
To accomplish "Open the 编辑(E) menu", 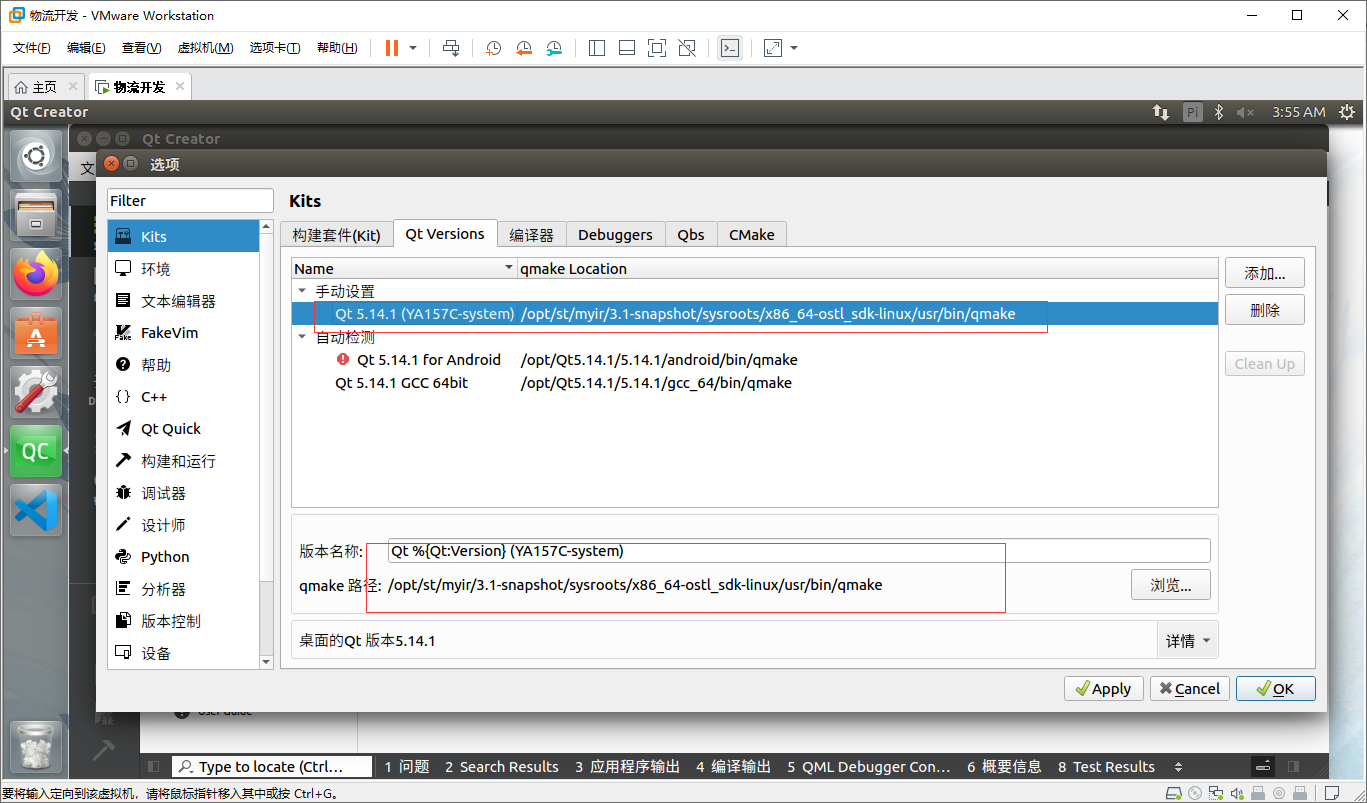I will [86, 48].
